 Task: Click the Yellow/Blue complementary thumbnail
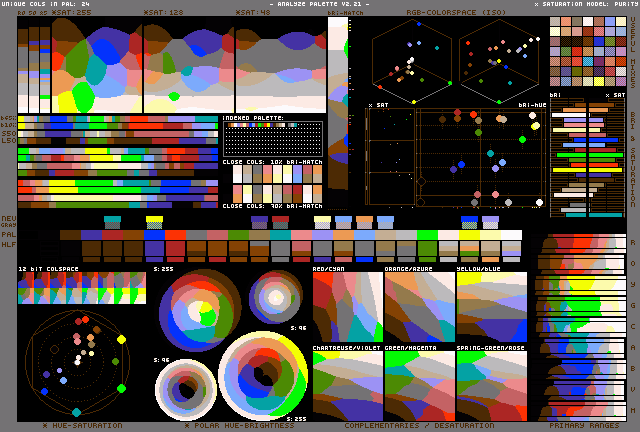point(491,307)
